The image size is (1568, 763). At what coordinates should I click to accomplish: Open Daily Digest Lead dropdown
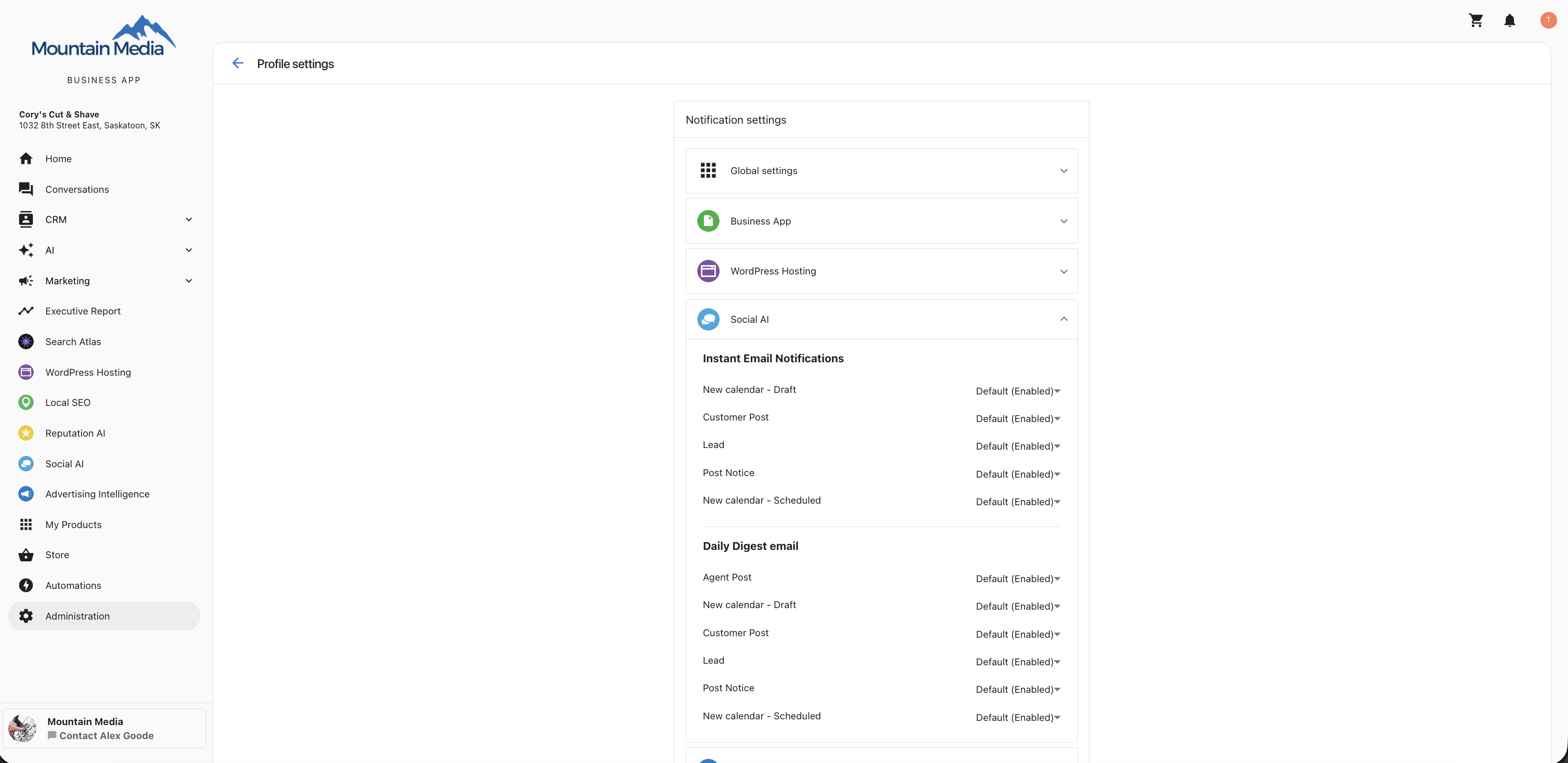pyautogui.click(x=1018, y=662)
